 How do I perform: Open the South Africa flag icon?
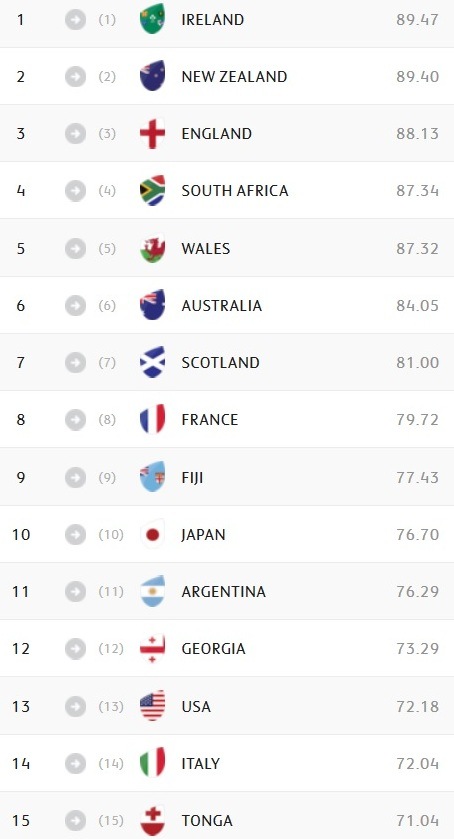[153, 190]
